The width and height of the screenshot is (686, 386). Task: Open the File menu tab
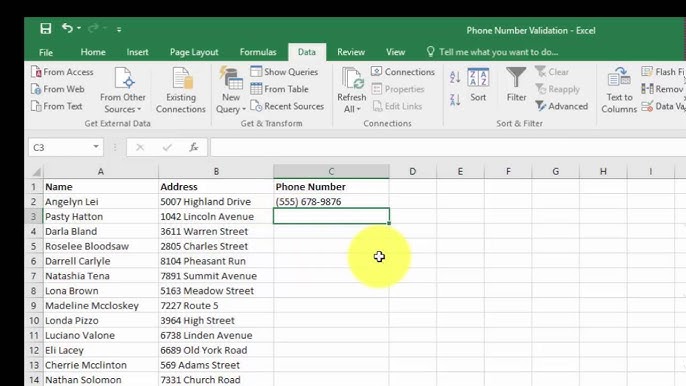point(46,53)
